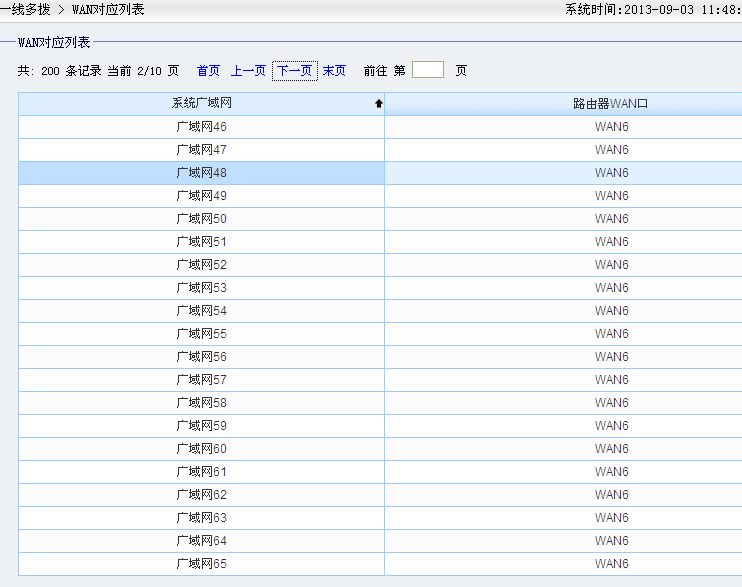The image size is (742, 587).
Task: Go to first page via 首页 link
Action: point(208,71)
